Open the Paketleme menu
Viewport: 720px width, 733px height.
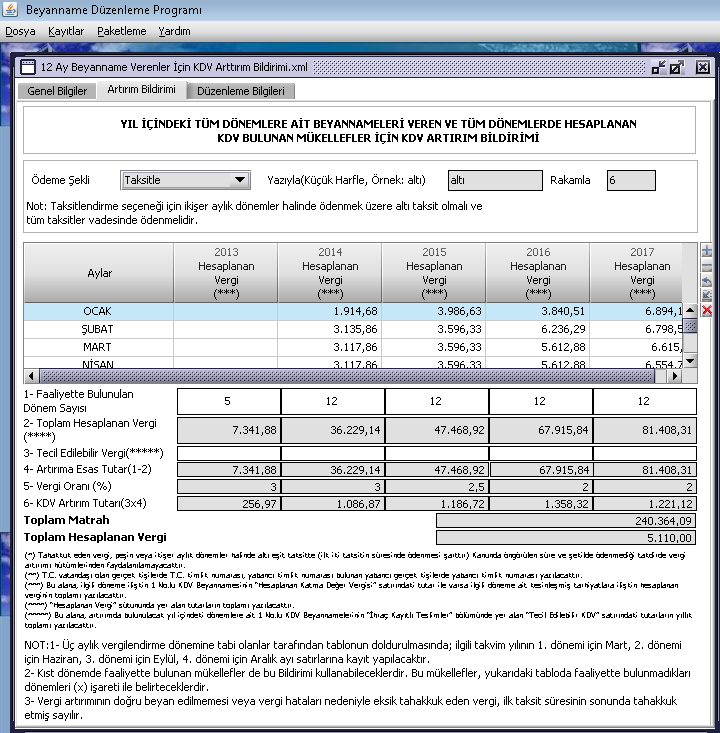point(122,31)
